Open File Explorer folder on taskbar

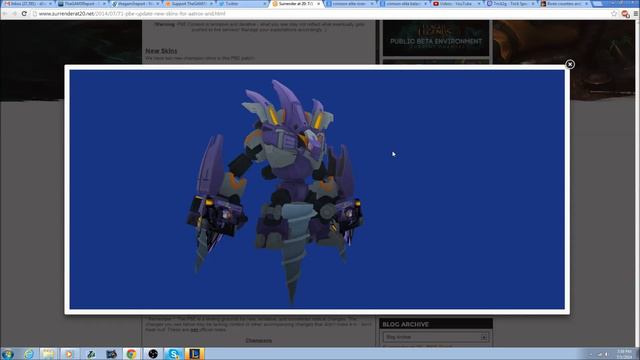pos(49,354)
